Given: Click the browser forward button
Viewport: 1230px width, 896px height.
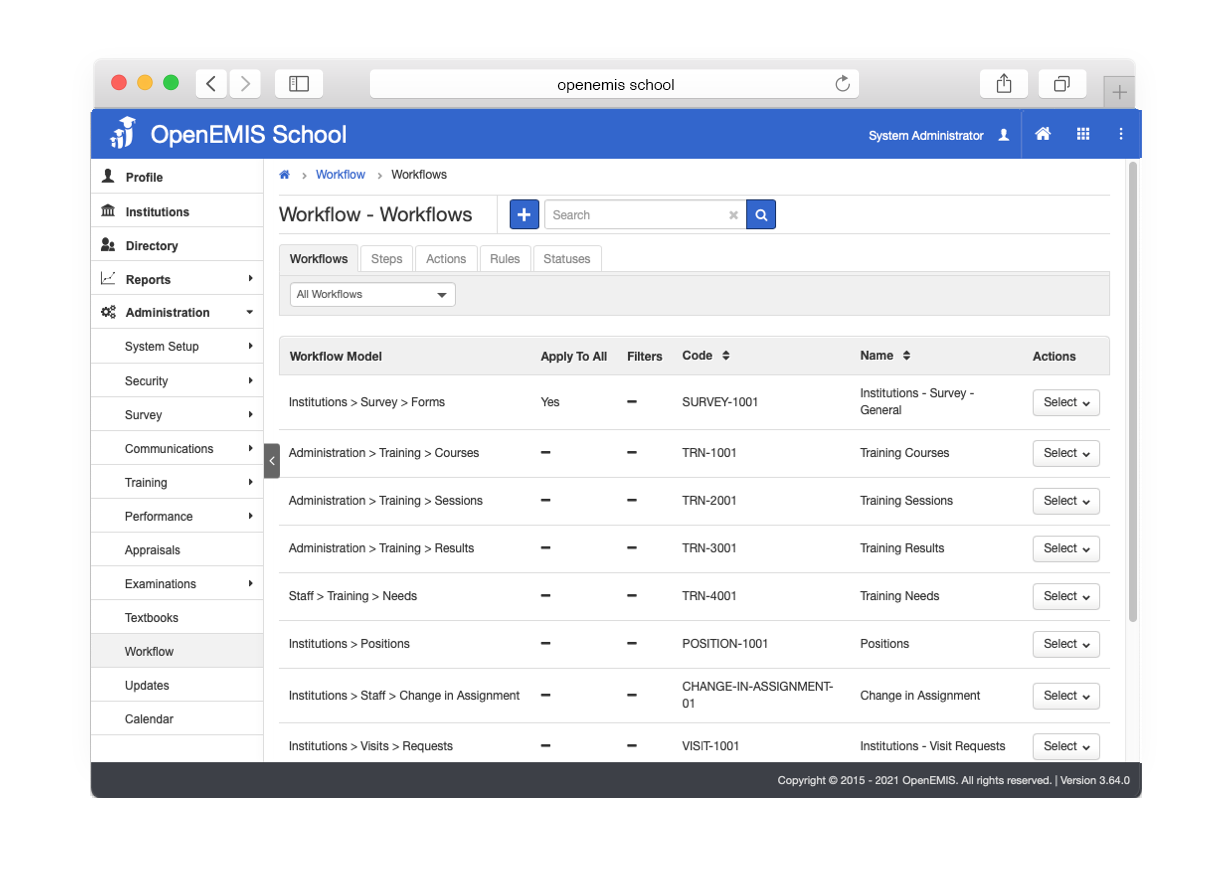Looking at the screenshot, I should tap(245, 84).
